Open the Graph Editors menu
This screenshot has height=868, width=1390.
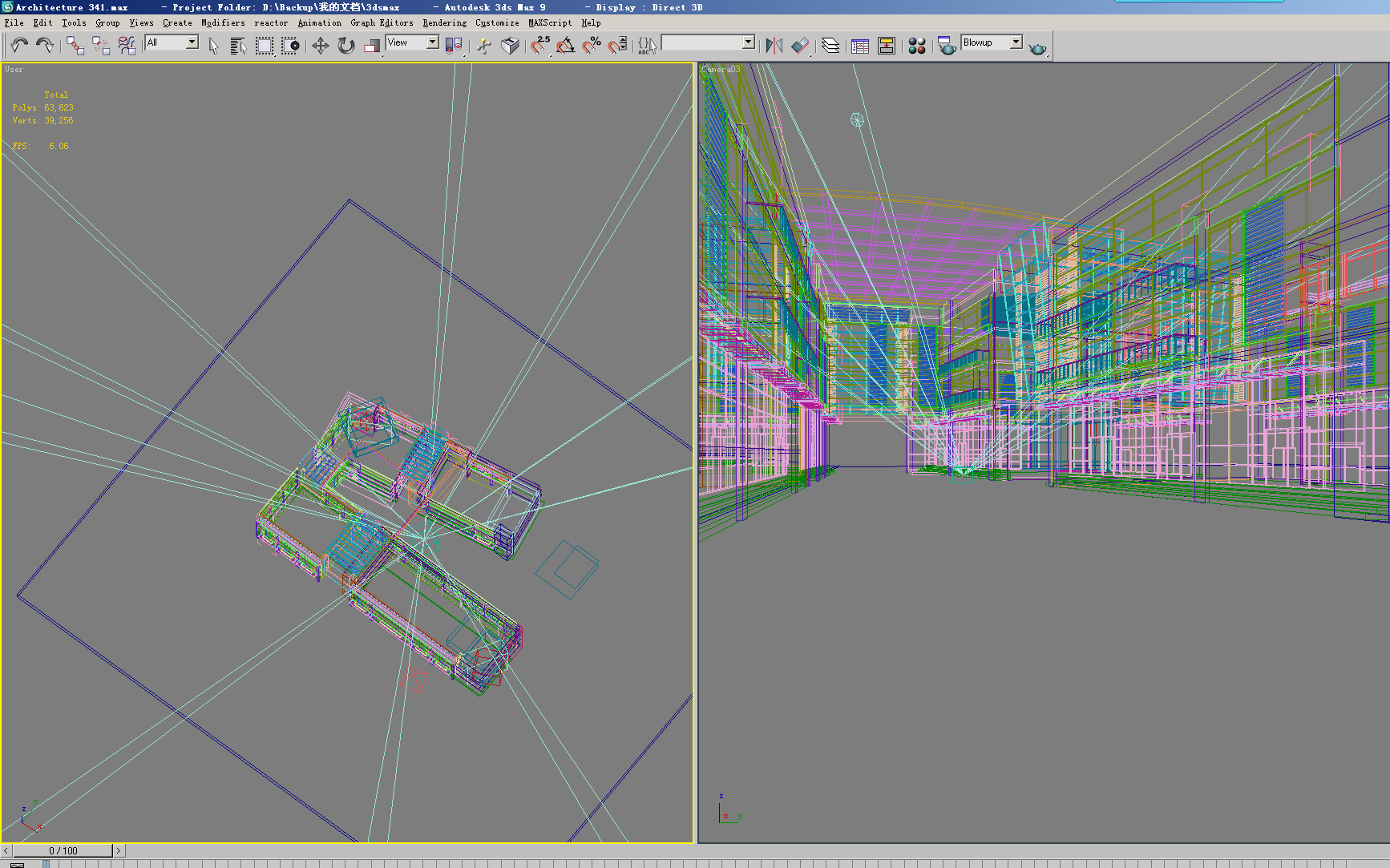[x=382, y=22]
